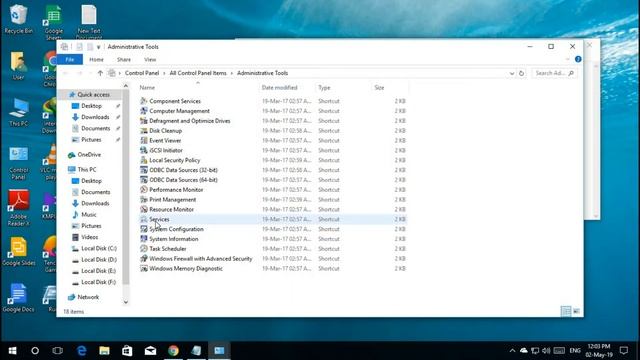Viewport: 640px width, 360px height.
Task: Select Defragment and Optimize Drives icon
Action: coord(144,120)
